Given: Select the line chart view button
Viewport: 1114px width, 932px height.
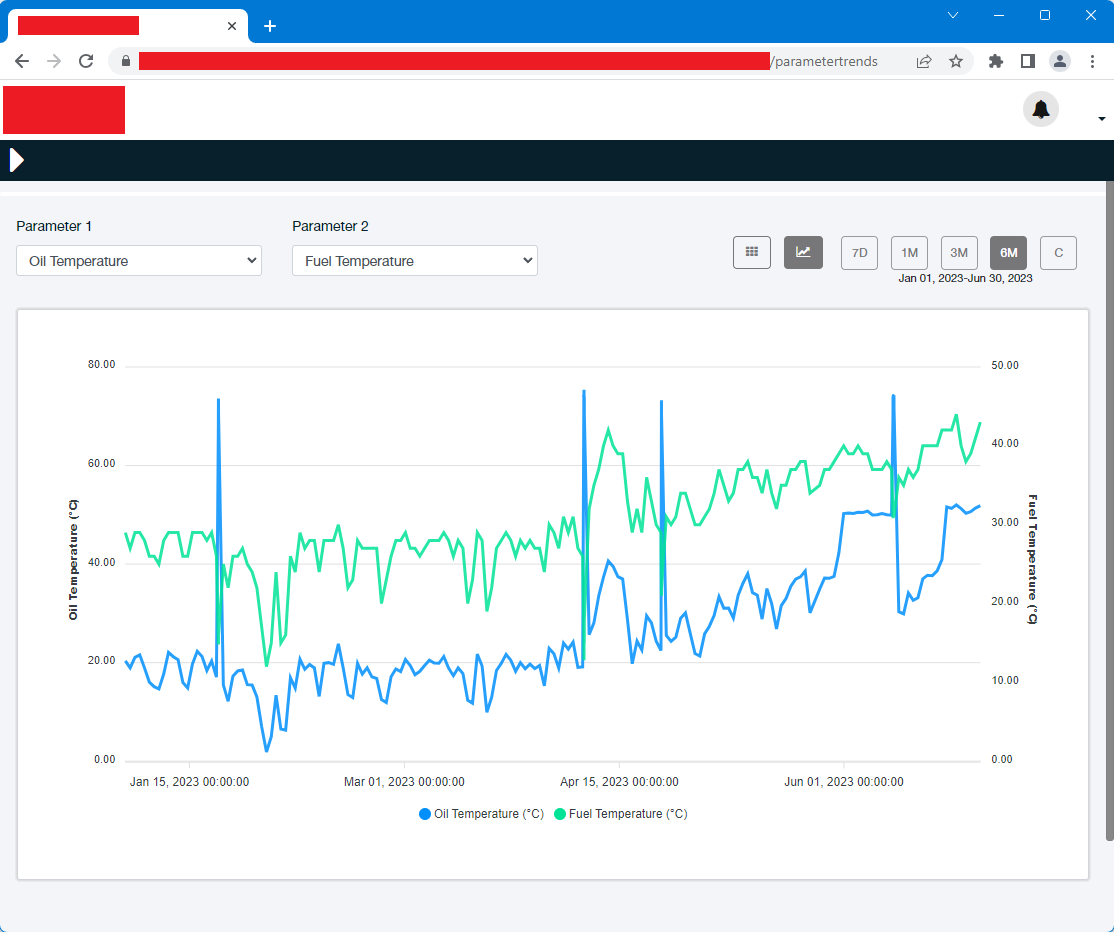Looking at the screenshot, I should click(803, 253).
